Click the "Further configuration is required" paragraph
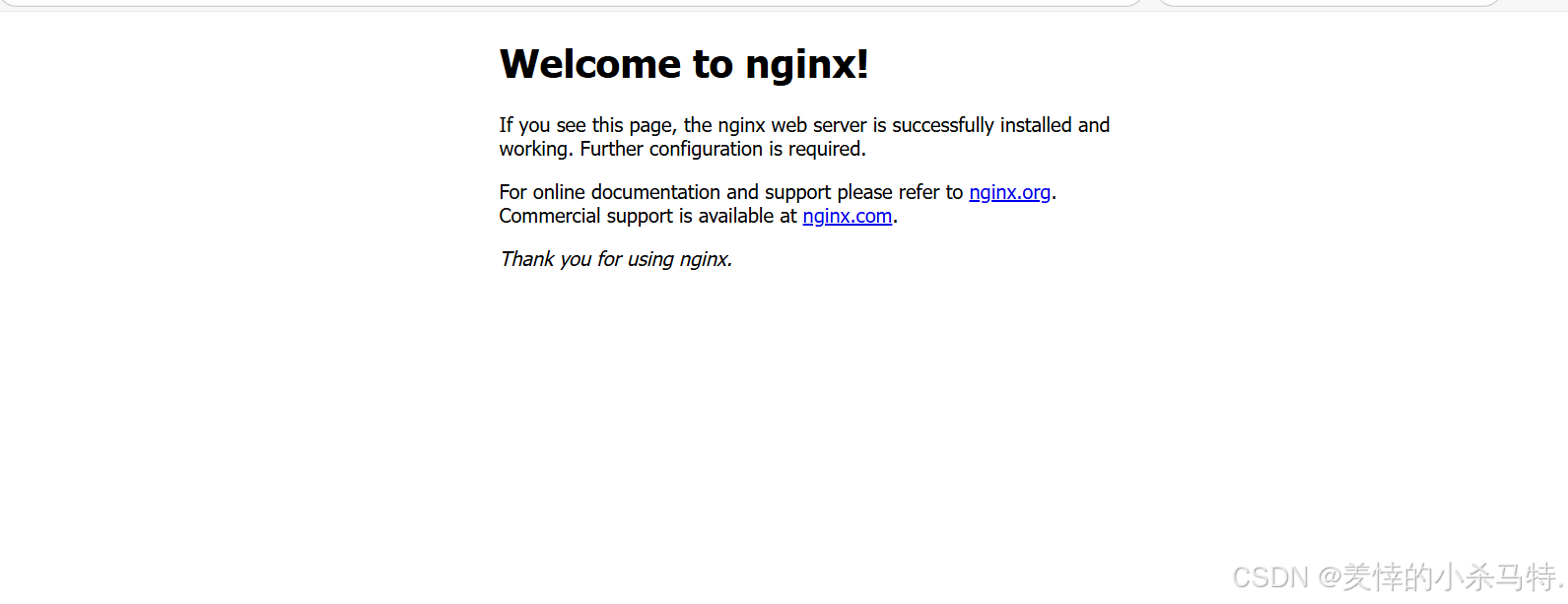Viewport: 1568px width, 604px height. pos(804,137)
